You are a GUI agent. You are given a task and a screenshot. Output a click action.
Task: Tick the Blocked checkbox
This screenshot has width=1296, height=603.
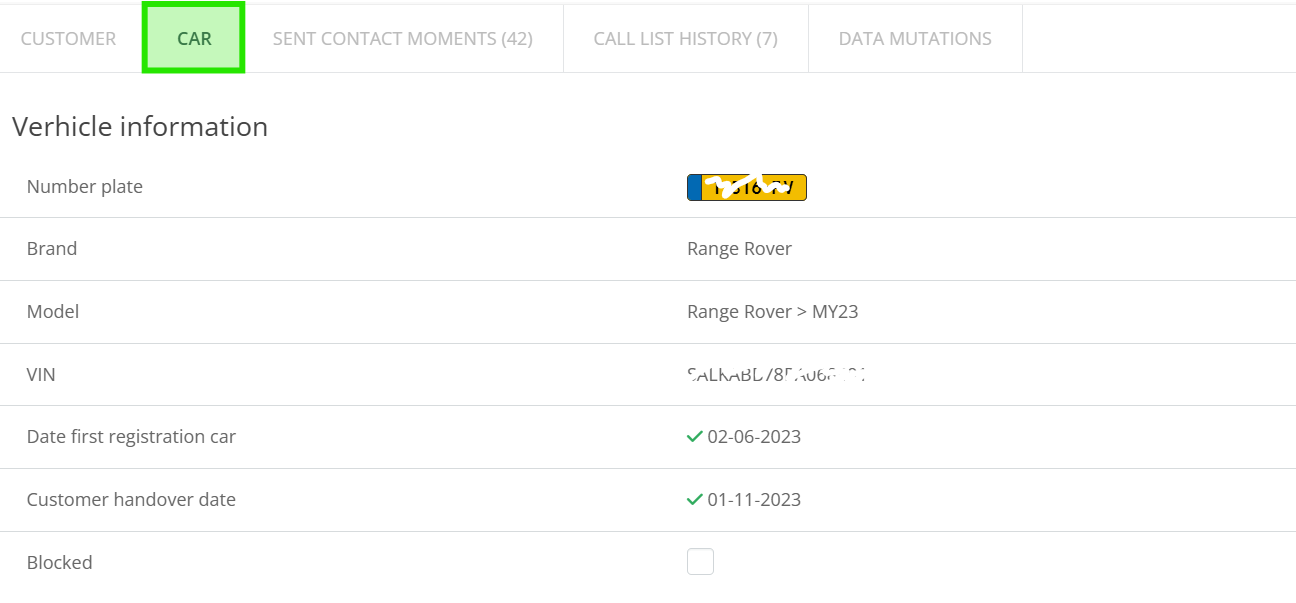tap(700, 562)
